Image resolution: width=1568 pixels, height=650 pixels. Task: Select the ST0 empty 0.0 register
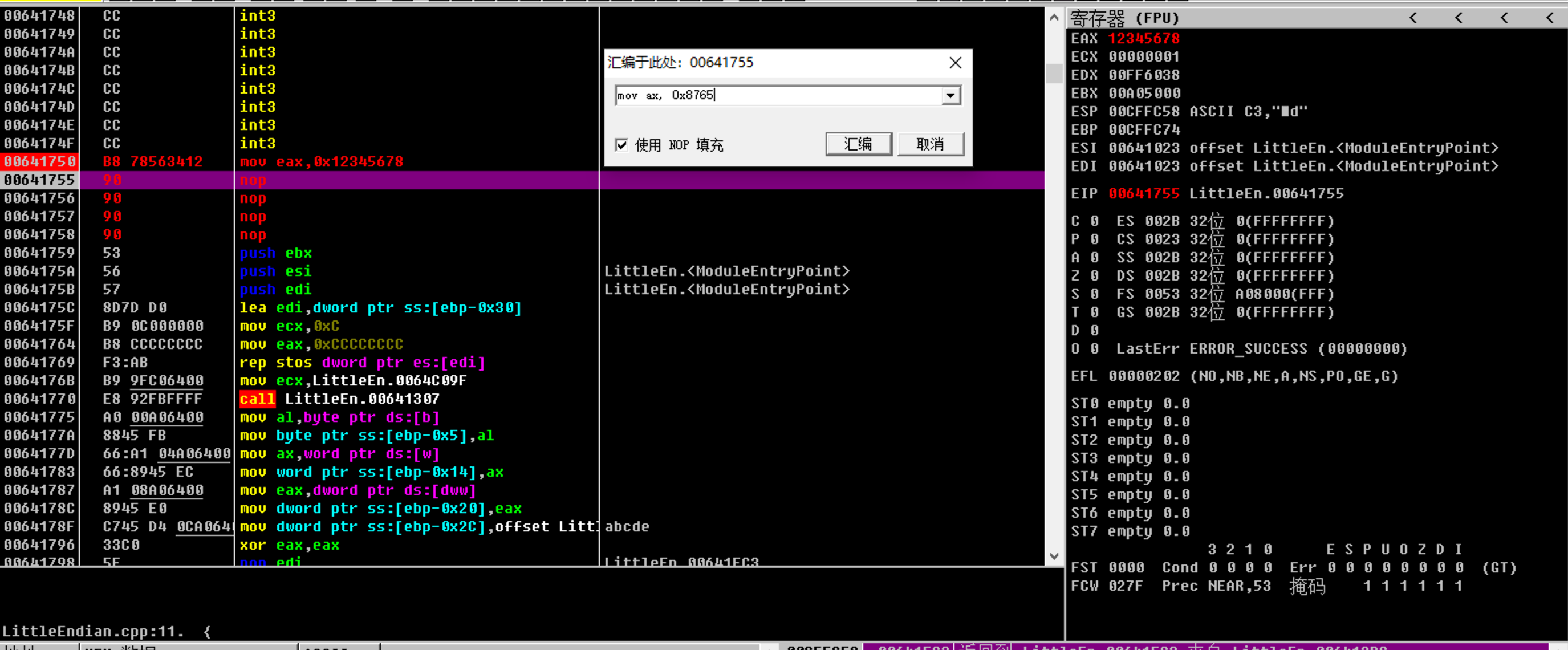click(x=1130, y=404)
